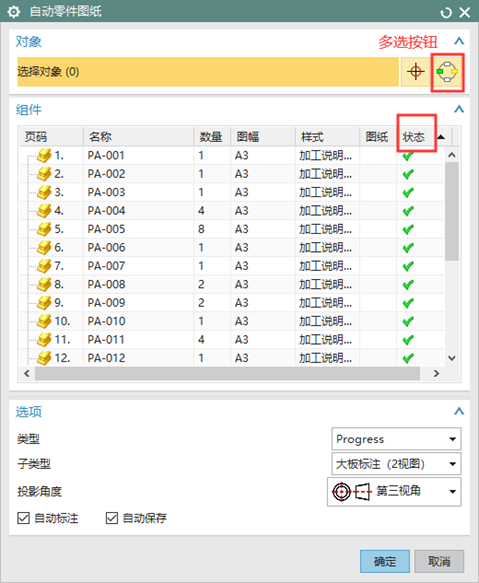Toggle the 自动标注 checkbox
This screenshot has height=583, width=479.
[23, 518]
